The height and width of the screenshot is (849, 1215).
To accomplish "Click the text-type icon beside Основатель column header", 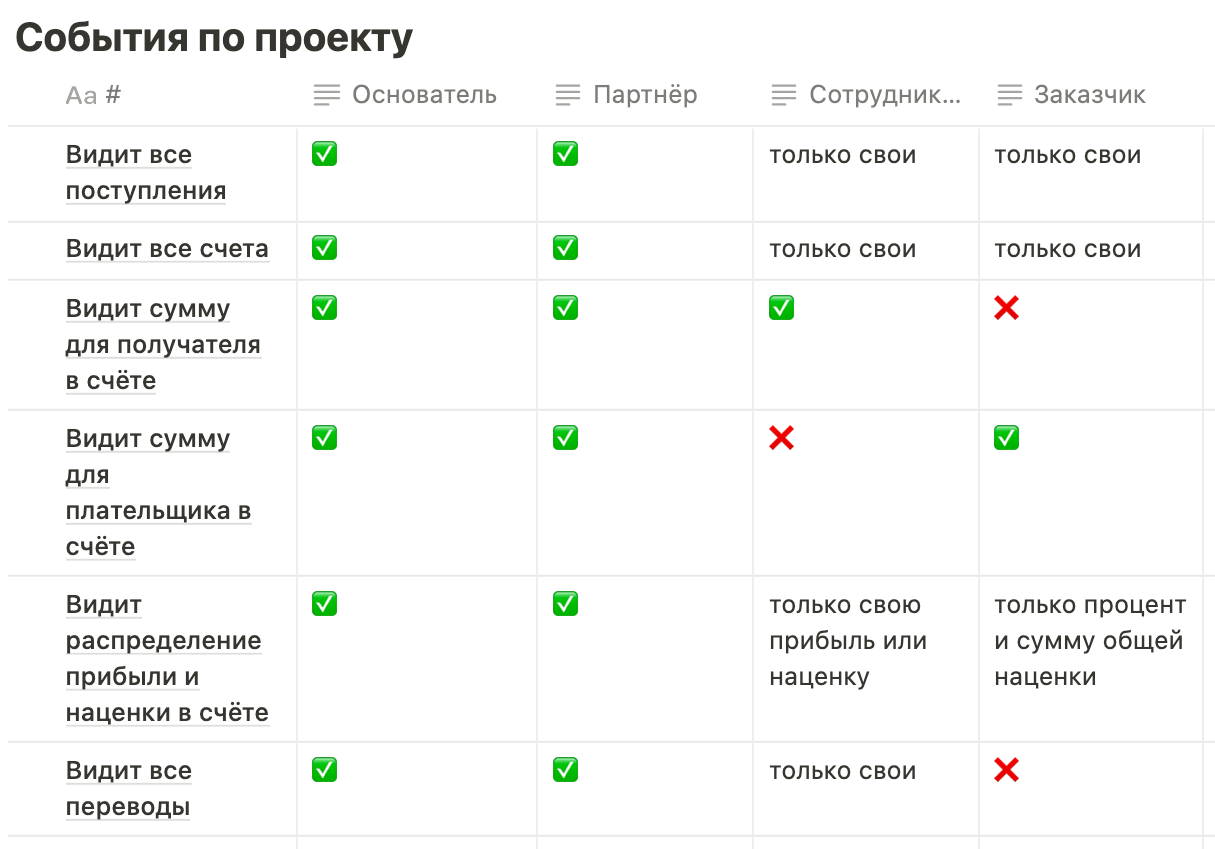I will pos(326,95).
